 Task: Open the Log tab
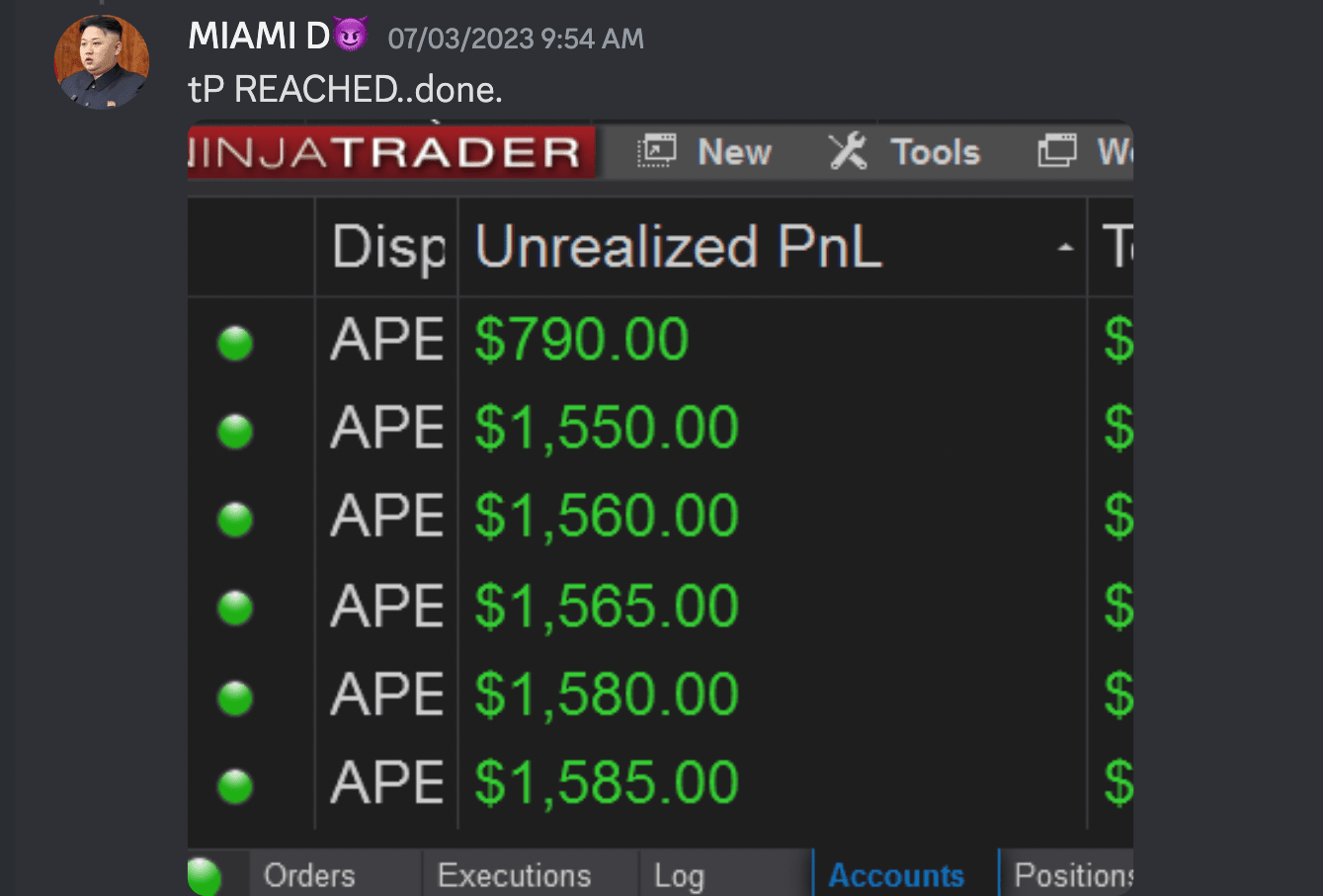[679, 875]
